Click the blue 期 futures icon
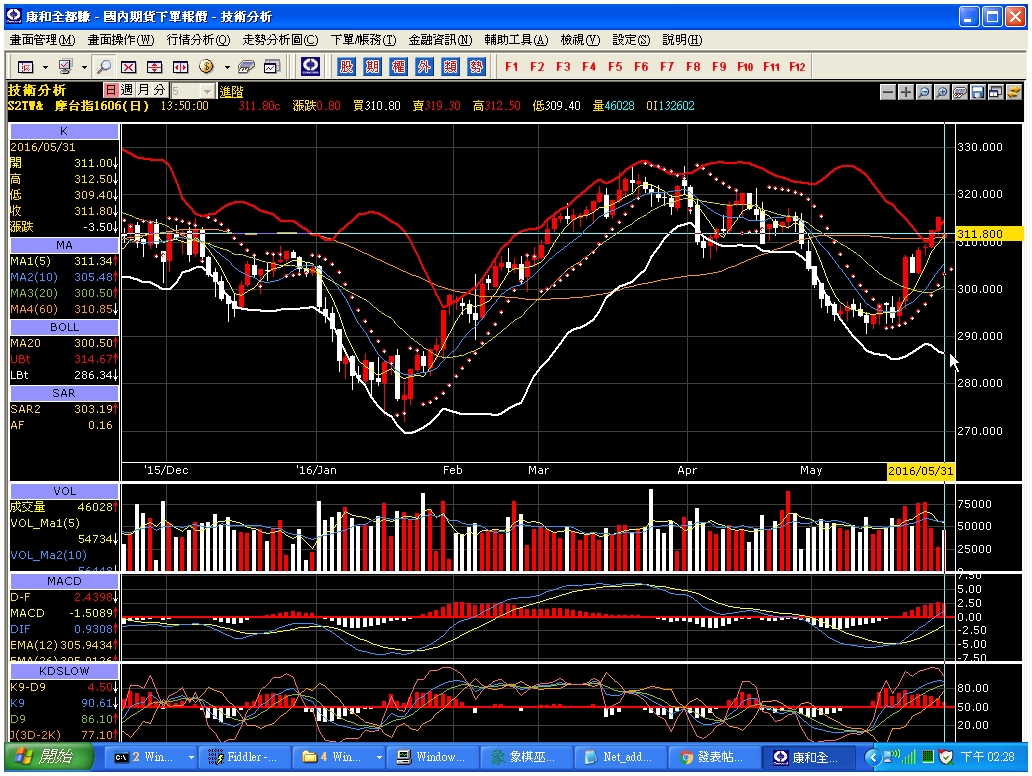1032x776 pixels. coord(373,66)
